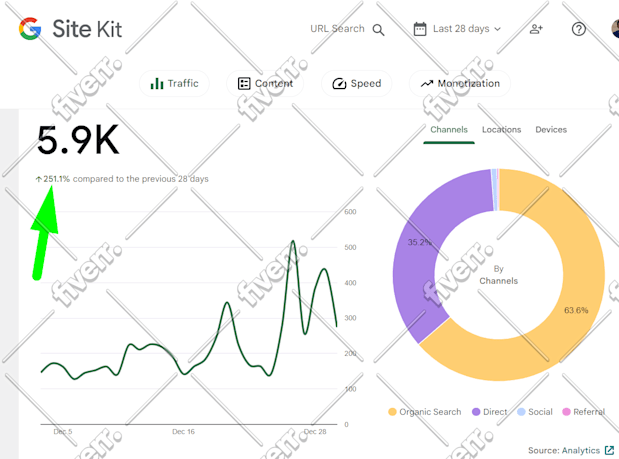Viewport: 619px width, 459px height.
Task: Jump to the Speed section
Action: (x=356, y=83)
